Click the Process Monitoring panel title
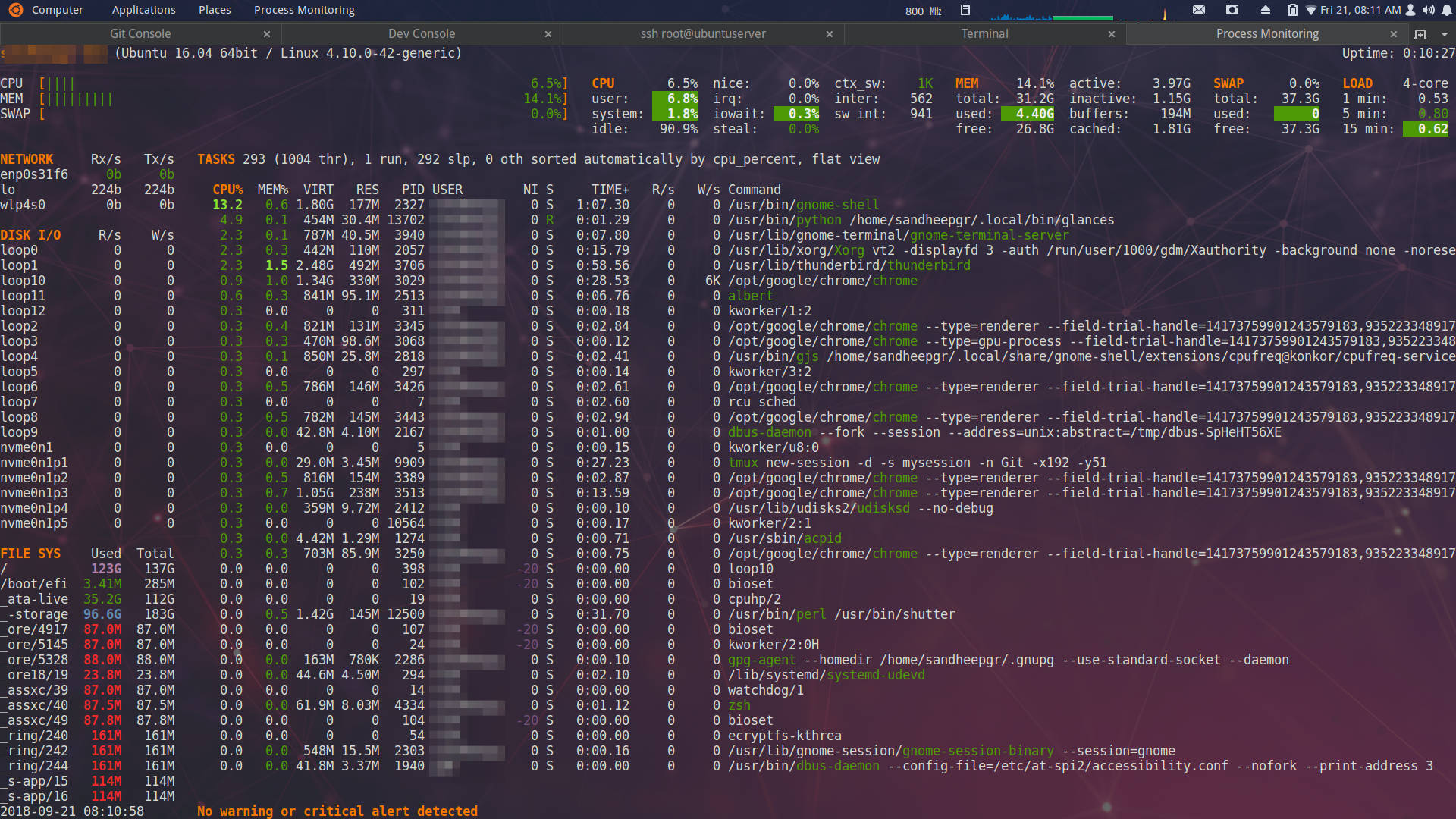1456x819 pixels. tap(304, 10)
